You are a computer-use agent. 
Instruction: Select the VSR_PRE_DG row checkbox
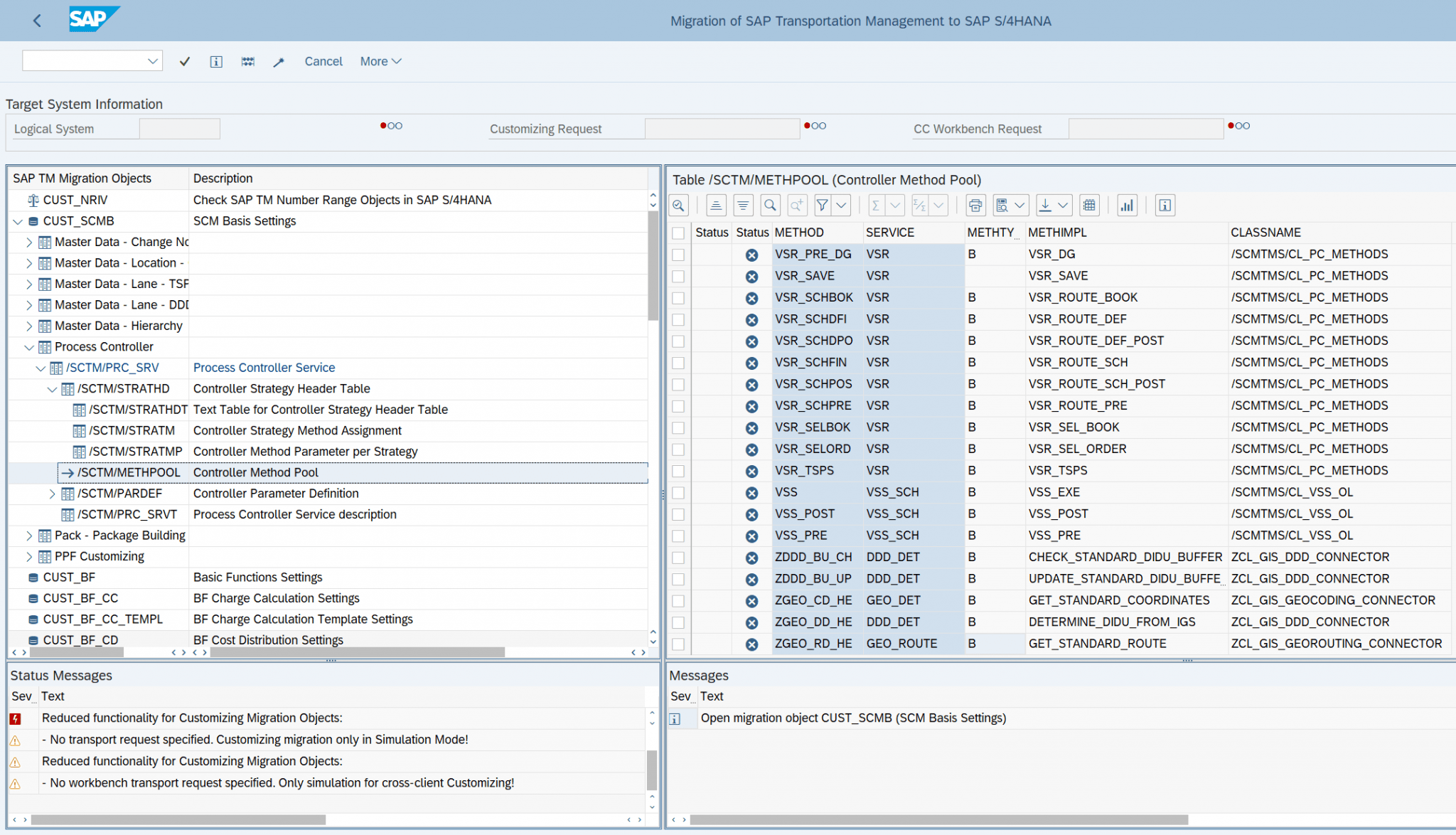(x=678, y=255)
